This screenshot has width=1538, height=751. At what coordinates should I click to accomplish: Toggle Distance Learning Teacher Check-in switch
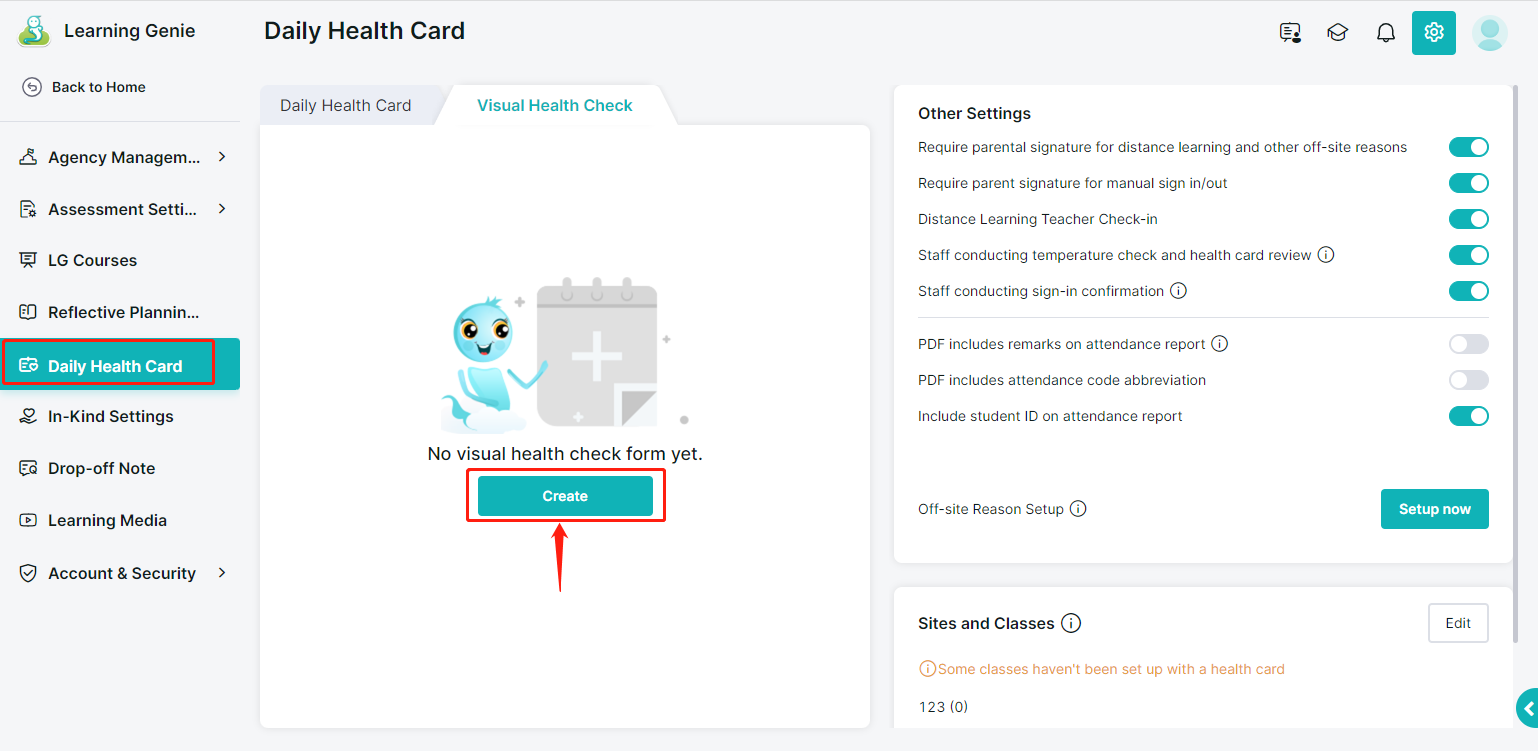pos(1468,219)
